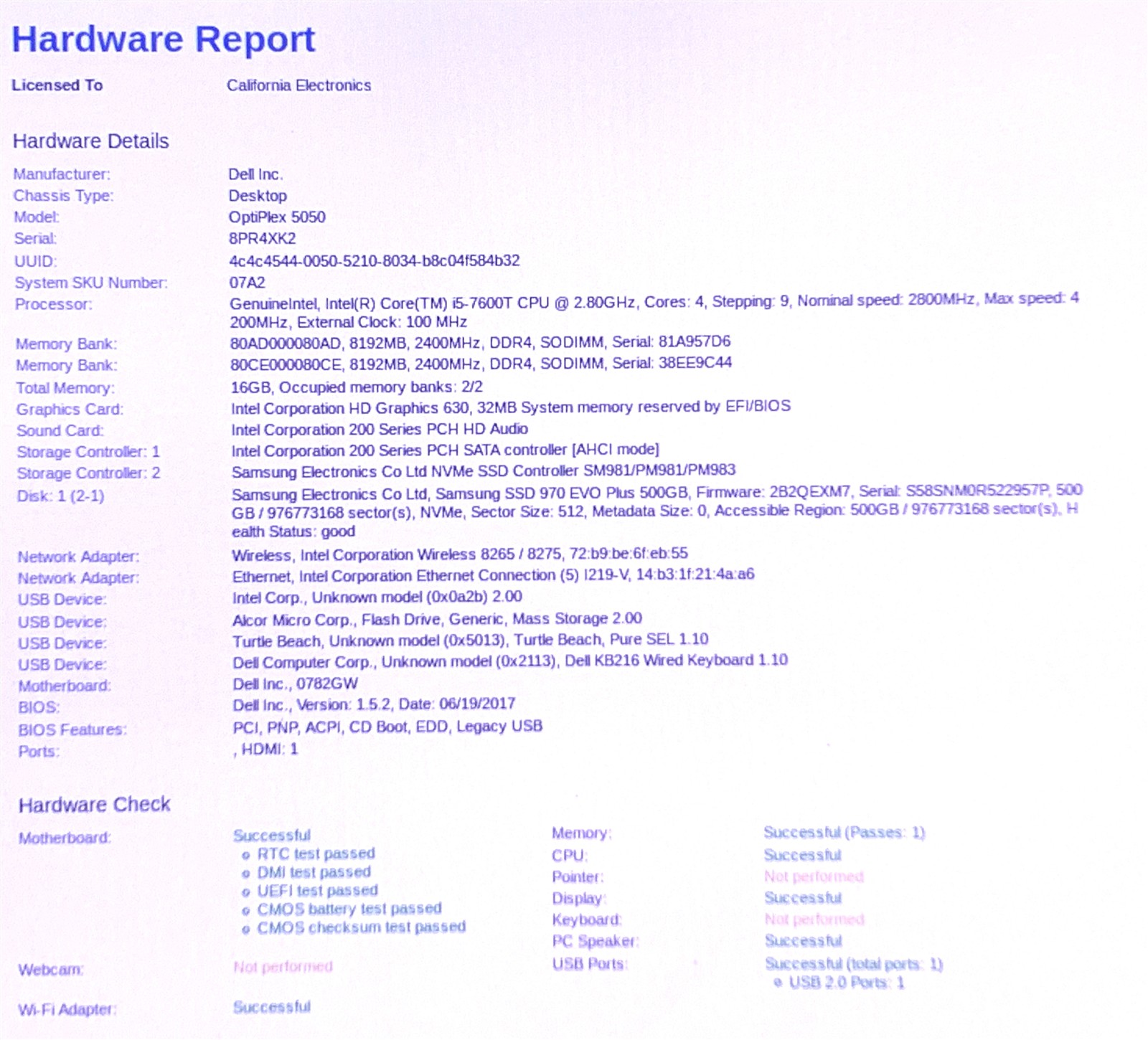Click the System SKU Number 07A2
This screenshot has height=1040, width=1148.
tap(248, 283)
